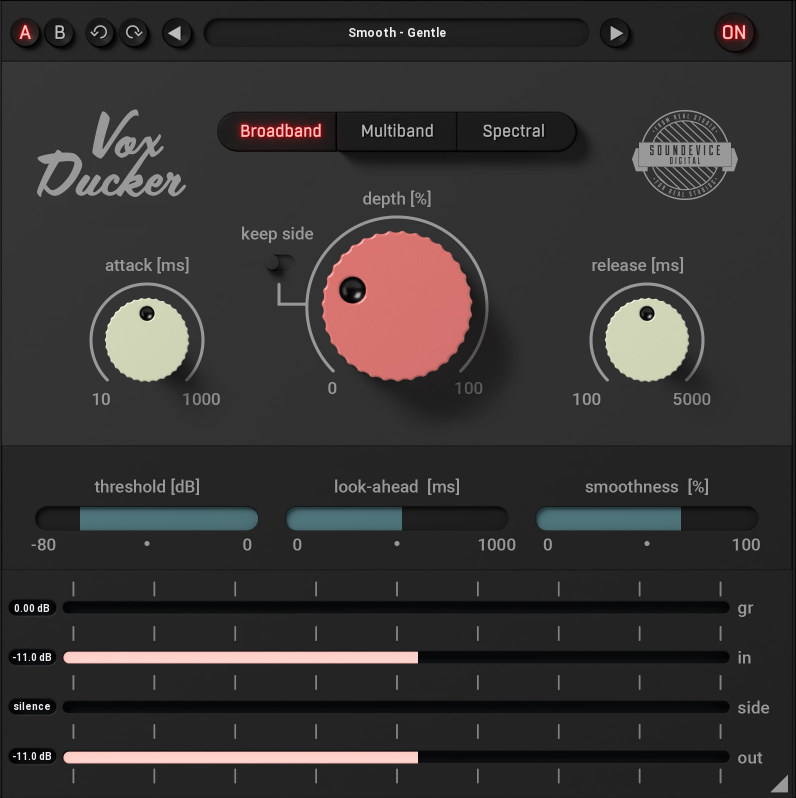This screenshot has height=798, width=796.
Task: Click the depth [%] label
Action: pos(397,199)
